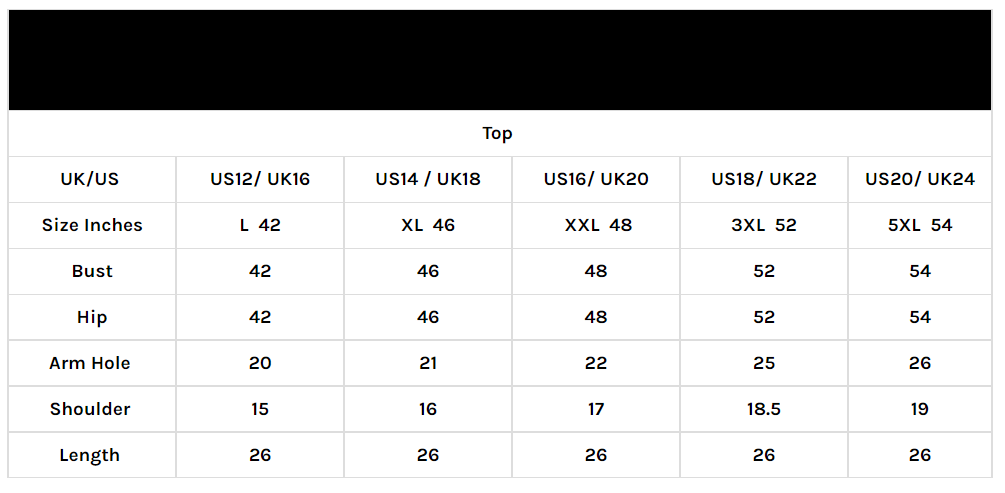Click the "UK/US" row header
This screenshot has width=1005, height=493.
(x=90, y=179)
